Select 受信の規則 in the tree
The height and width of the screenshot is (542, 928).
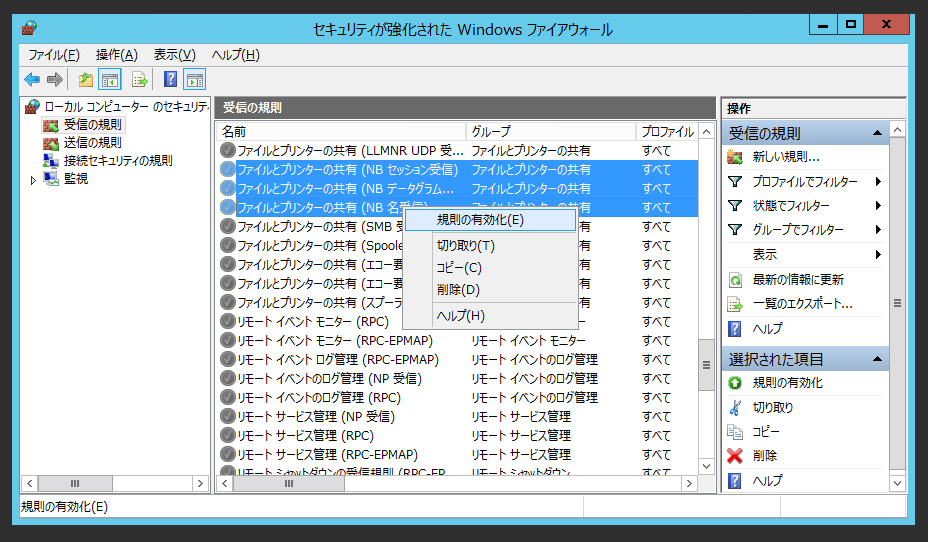pos(92,125)
